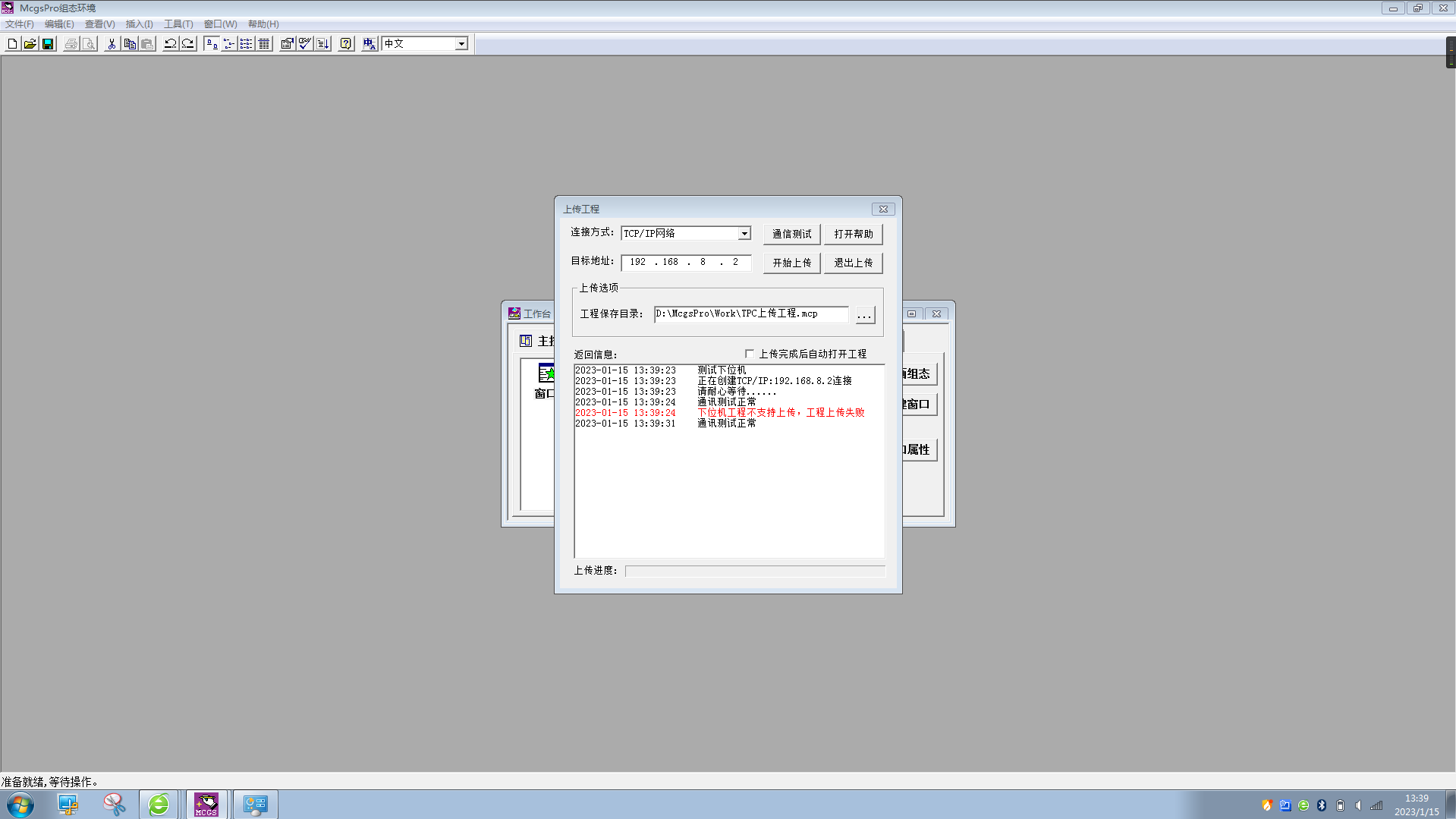Click the Help question mark icon

346,44
